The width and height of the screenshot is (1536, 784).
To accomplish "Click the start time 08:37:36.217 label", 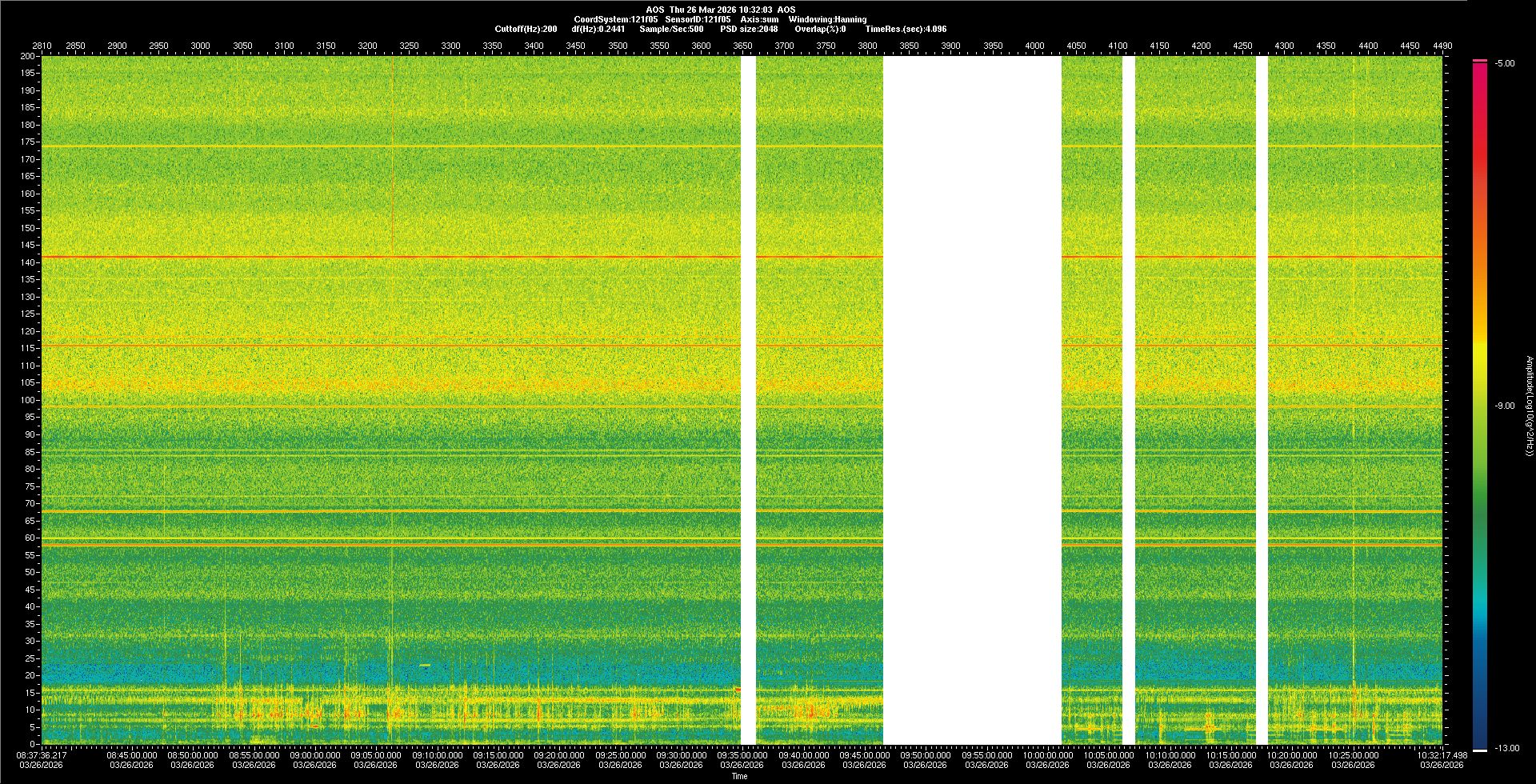I will click(42, 755).
